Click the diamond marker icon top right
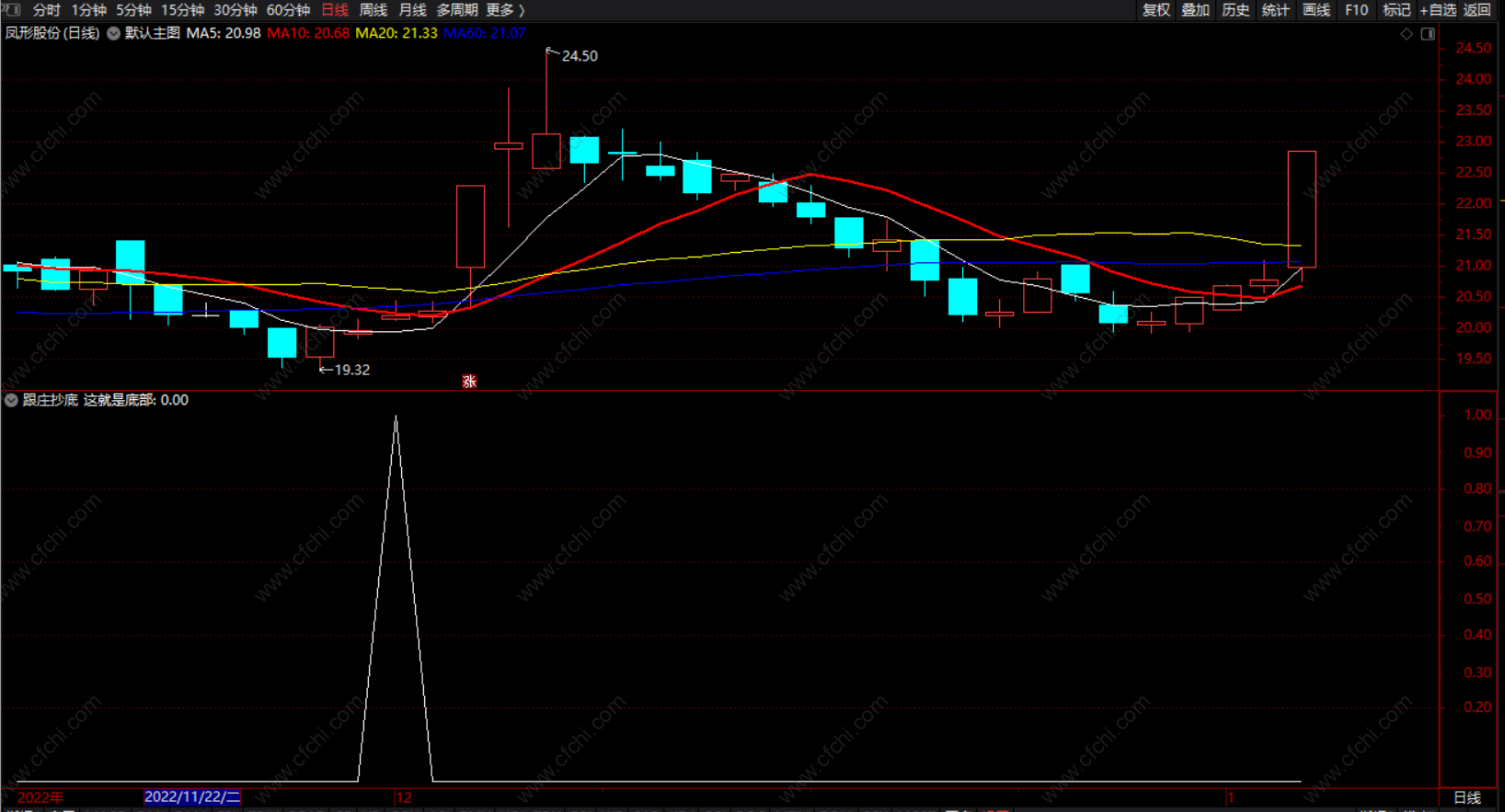Screen dimensions: 1505x812 click(x=1406, y=34)
